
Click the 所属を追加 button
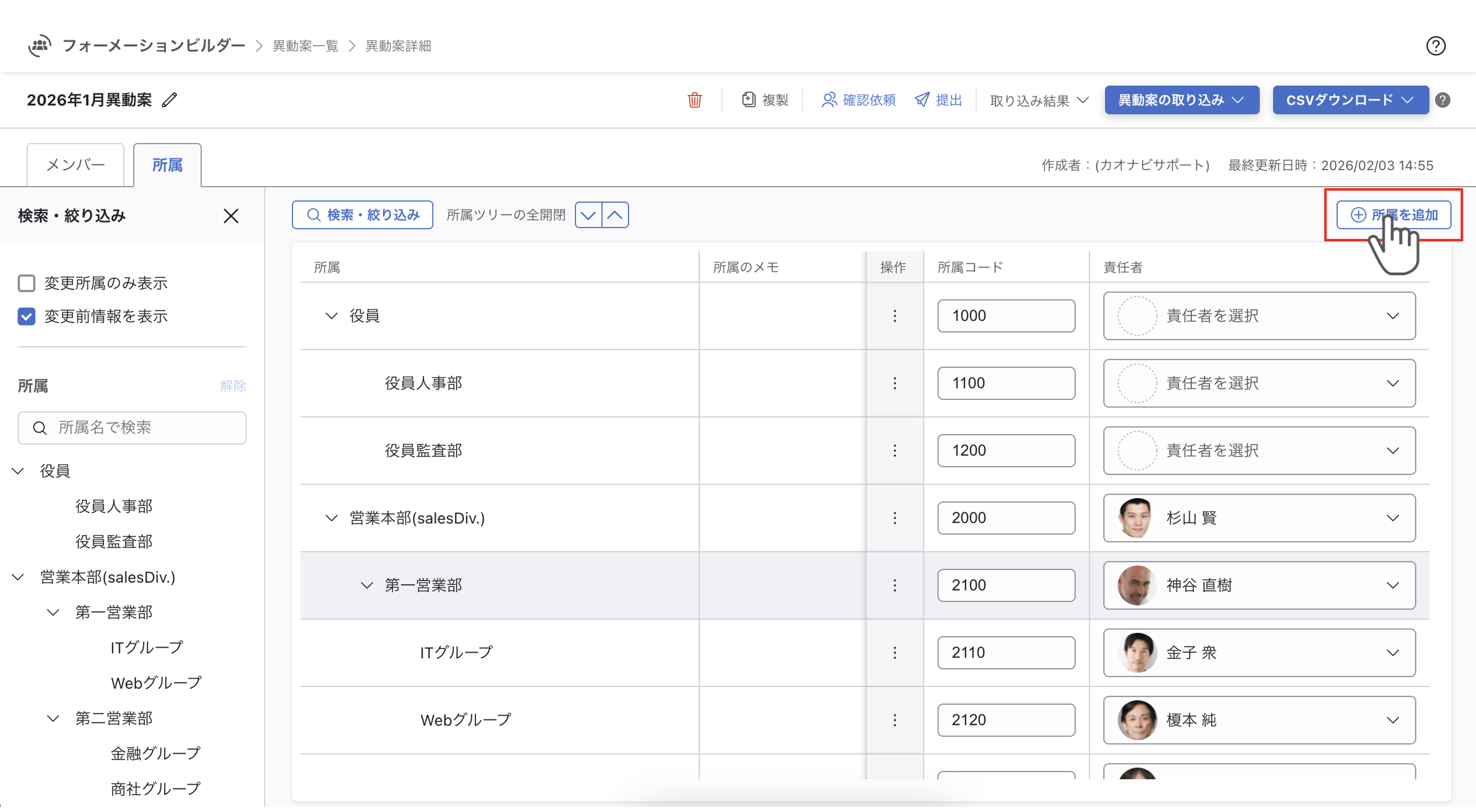[1393, 215]
